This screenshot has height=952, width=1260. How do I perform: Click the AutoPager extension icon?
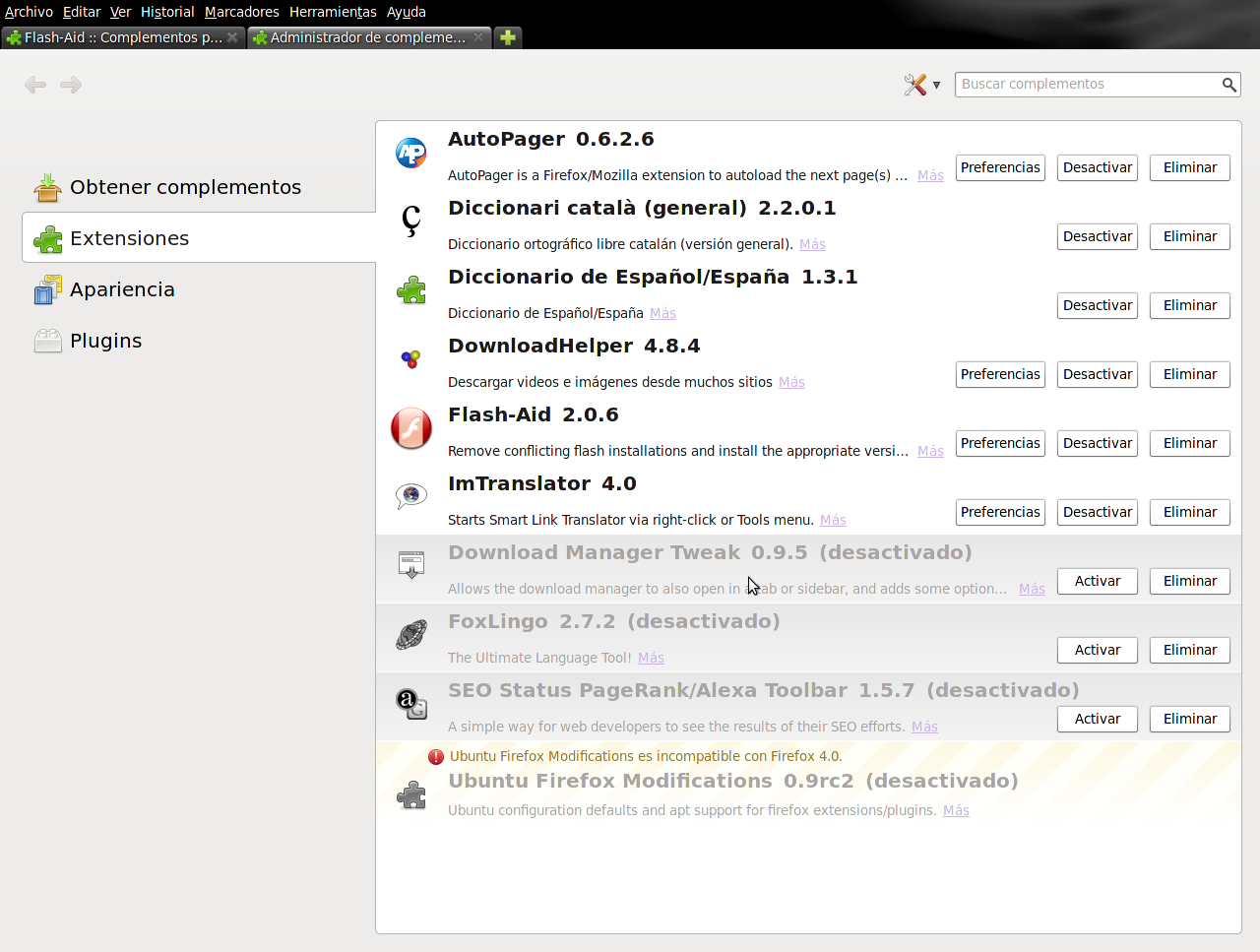coord(411,153)
